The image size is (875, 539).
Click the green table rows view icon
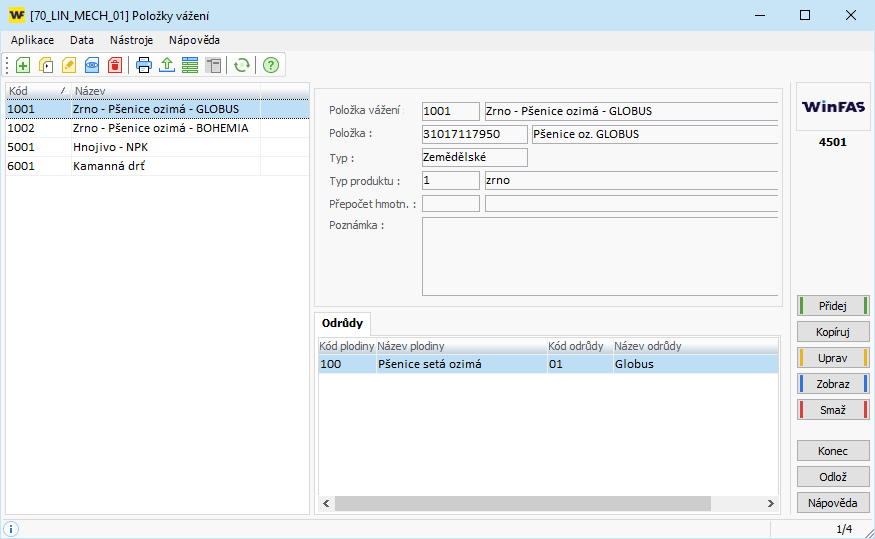[x=190, y=65]
